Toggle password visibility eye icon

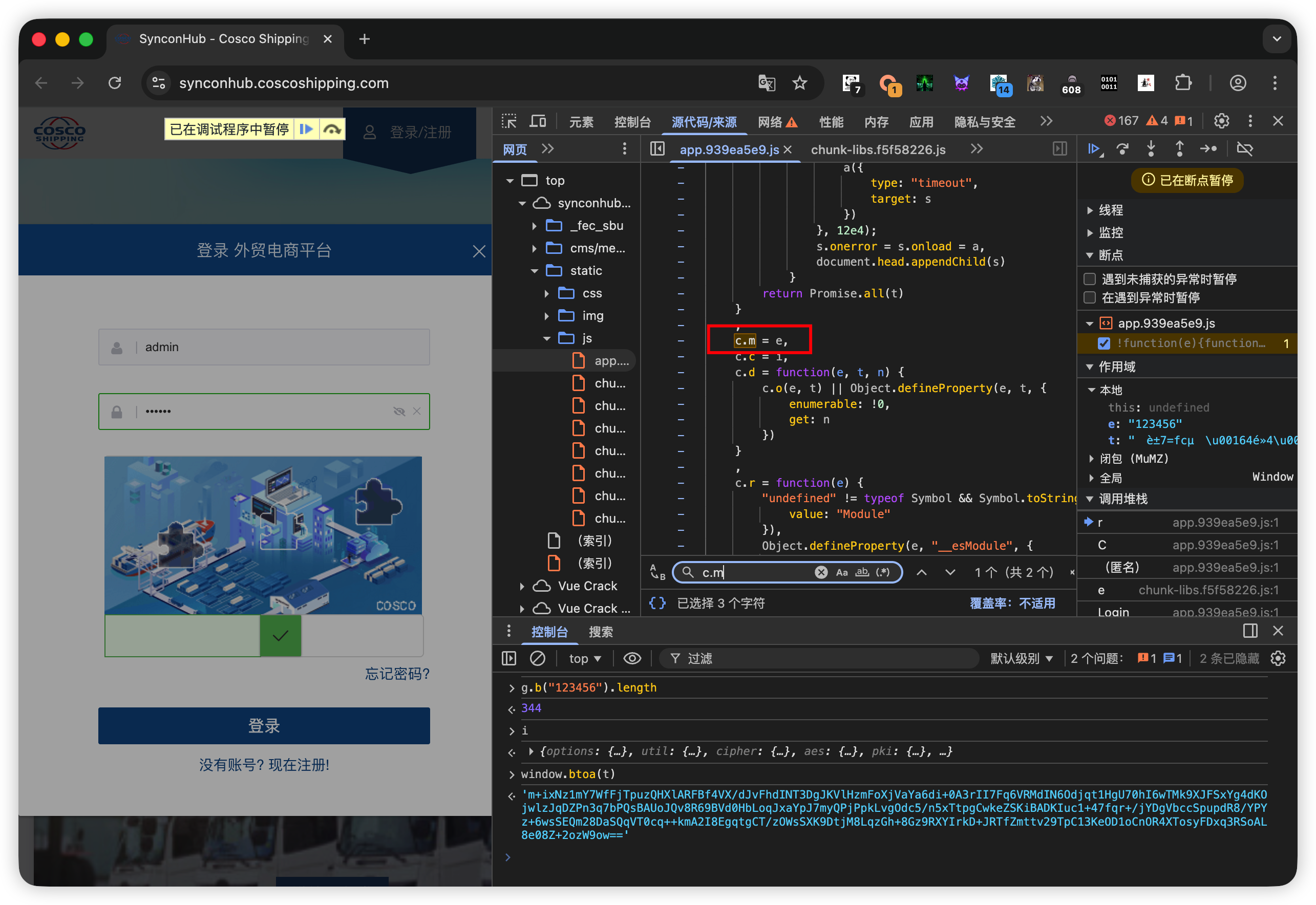pyautogui.click(x=399, y=411)
